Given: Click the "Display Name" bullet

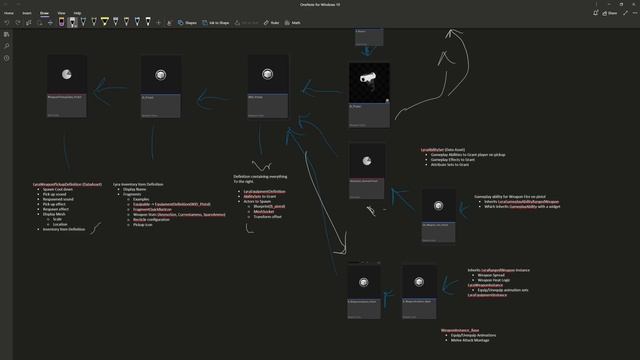Looking at the screenshot, I should pyautogui.click(x=134, y=189).
